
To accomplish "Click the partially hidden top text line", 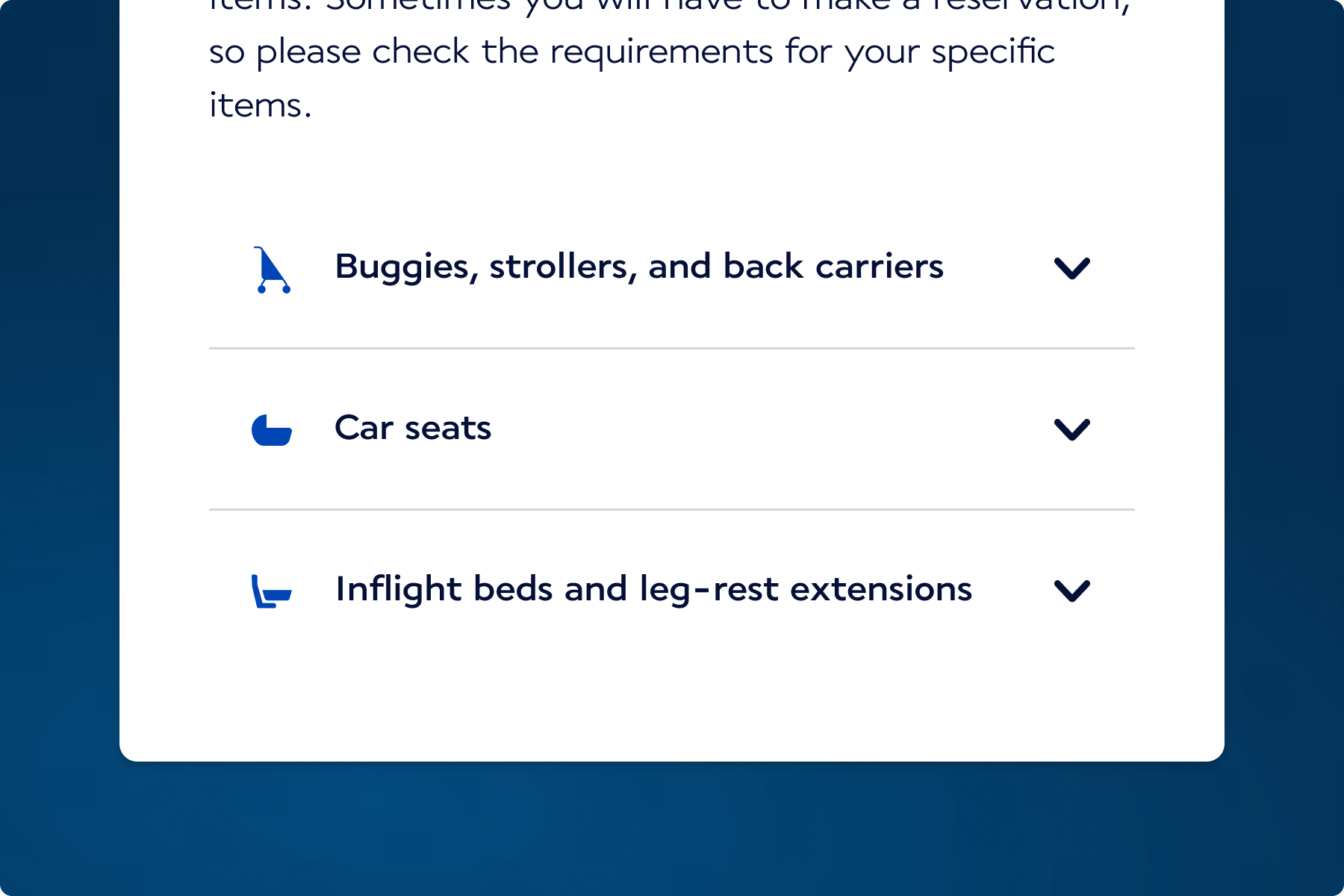I will [669, 6].
